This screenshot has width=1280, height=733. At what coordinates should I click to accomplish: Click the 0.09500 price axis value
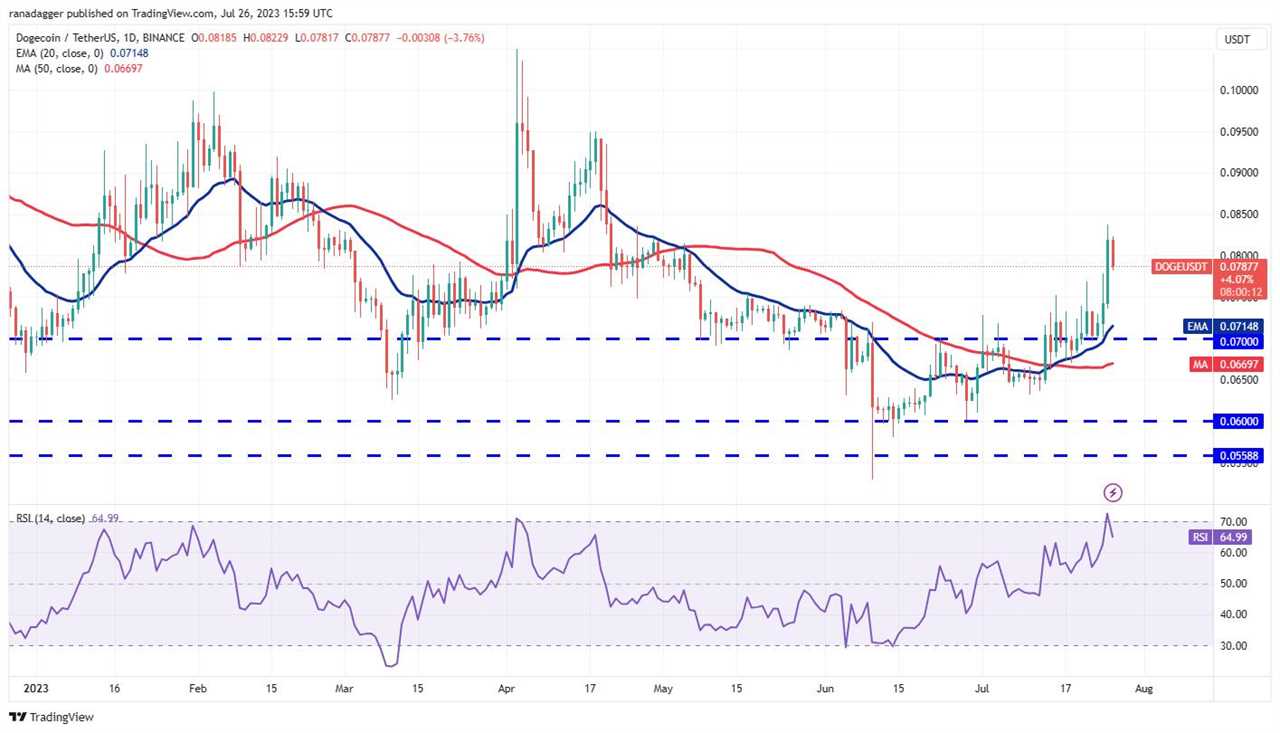click(1238, 131)
